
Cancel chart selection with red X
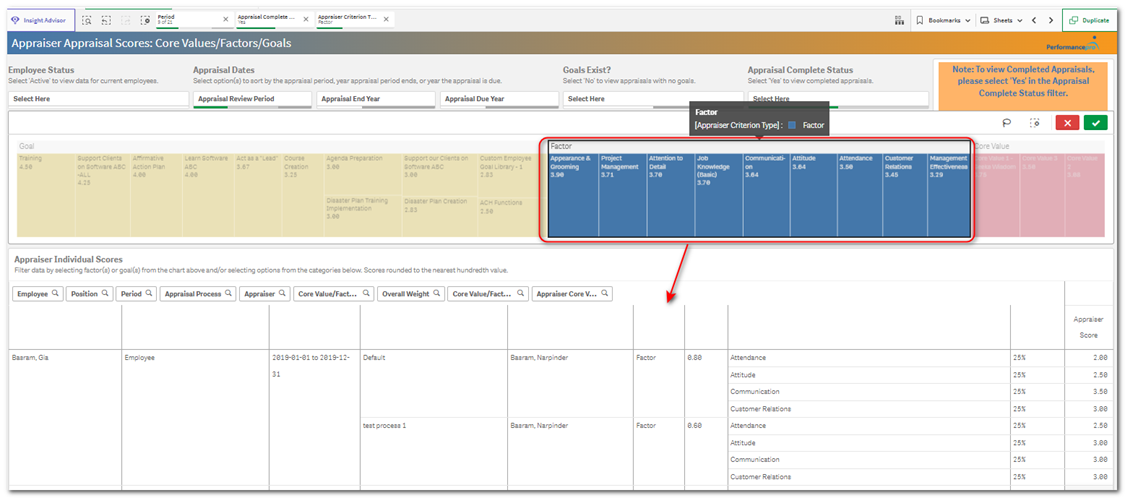1067,123
